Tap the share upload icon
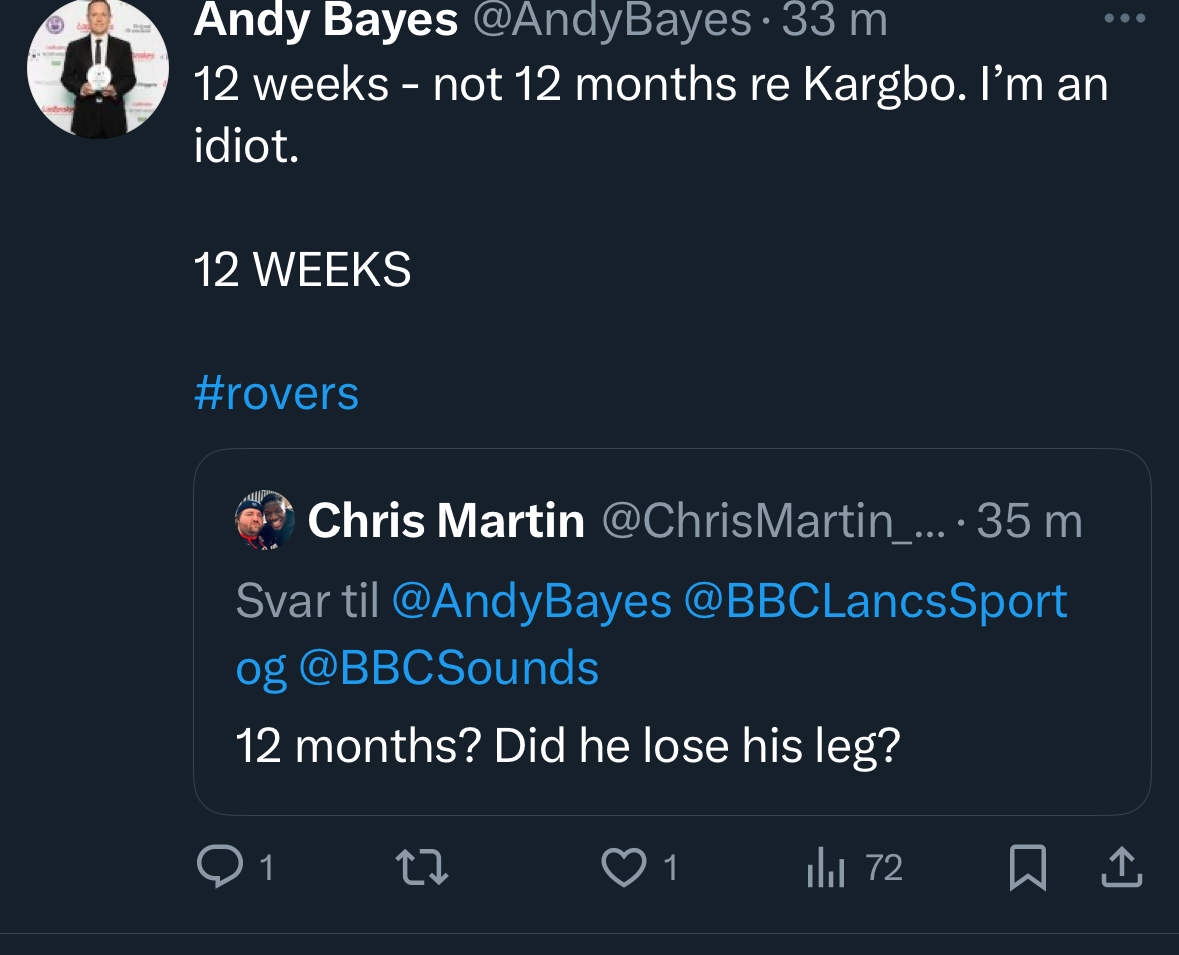1179x955 pixels. [1121, 867]
